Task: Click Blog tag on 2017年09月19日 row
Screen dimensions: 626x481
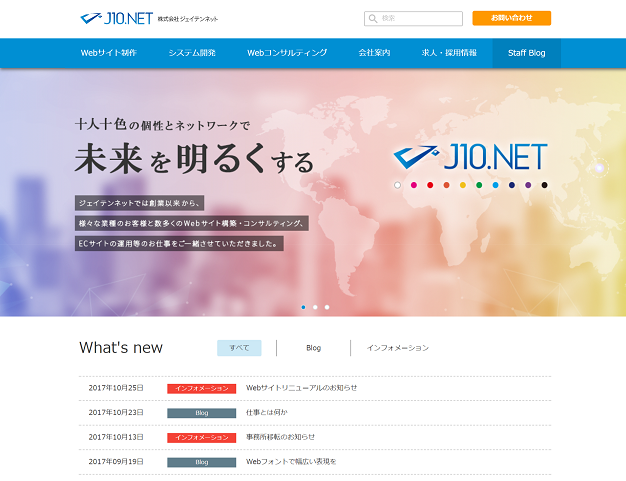Action: pyautogui.click(x=202, y=462)
